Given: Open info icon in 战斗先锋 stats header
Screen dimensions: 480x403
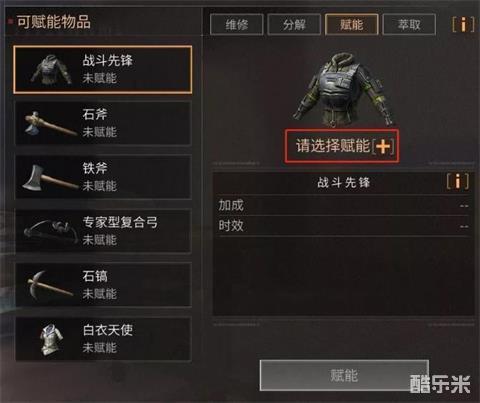Looking at the screenshot, I should [x=458, y=182].
